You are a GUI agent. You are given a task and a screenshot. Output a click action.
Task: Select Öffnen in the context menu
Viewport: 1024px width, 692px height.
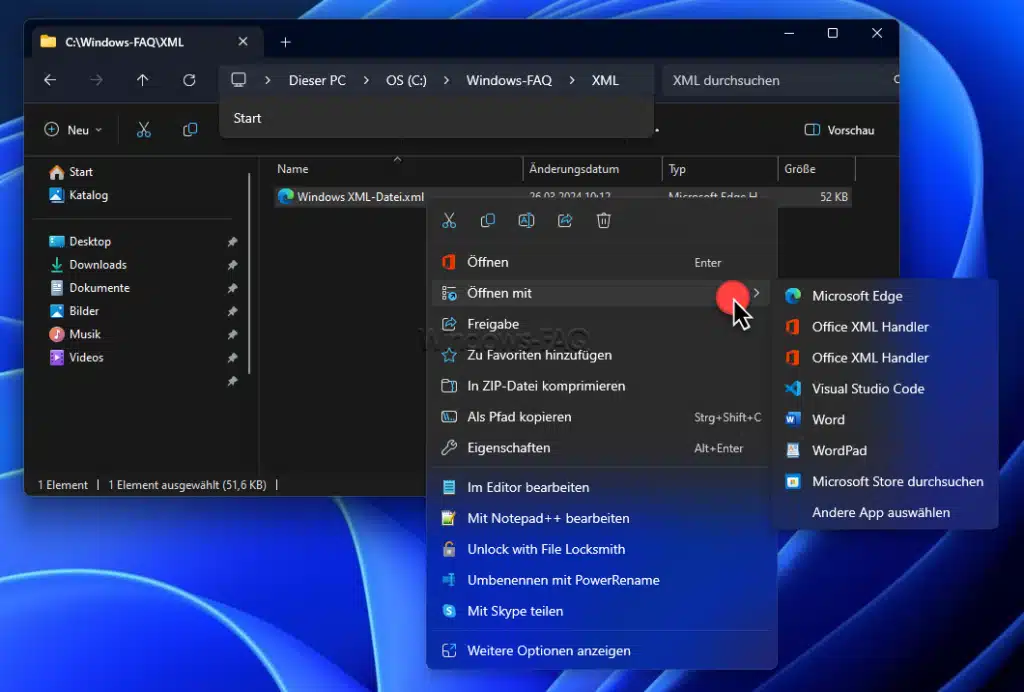(601, 262)
